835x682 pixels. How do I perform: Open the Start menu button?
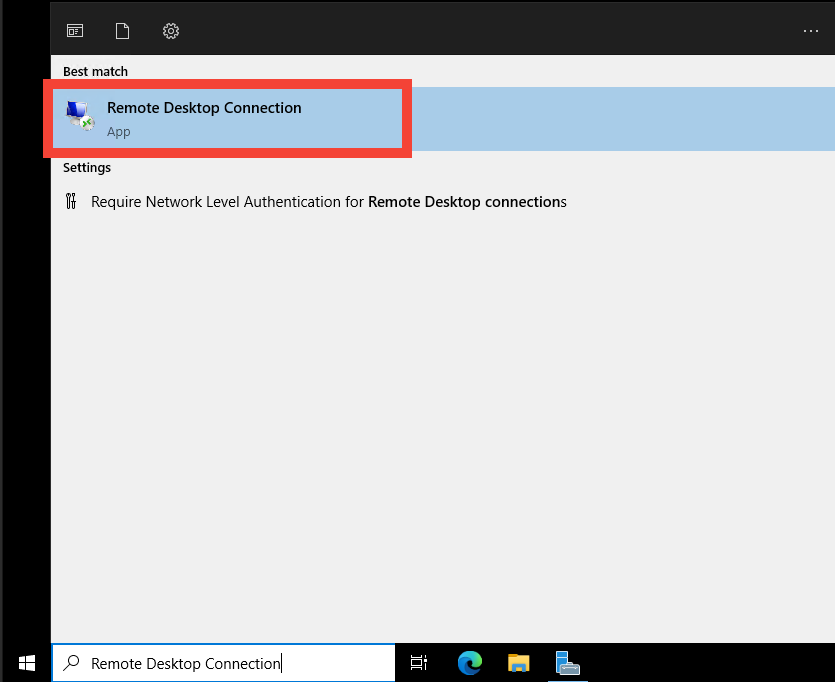[26, 662]
